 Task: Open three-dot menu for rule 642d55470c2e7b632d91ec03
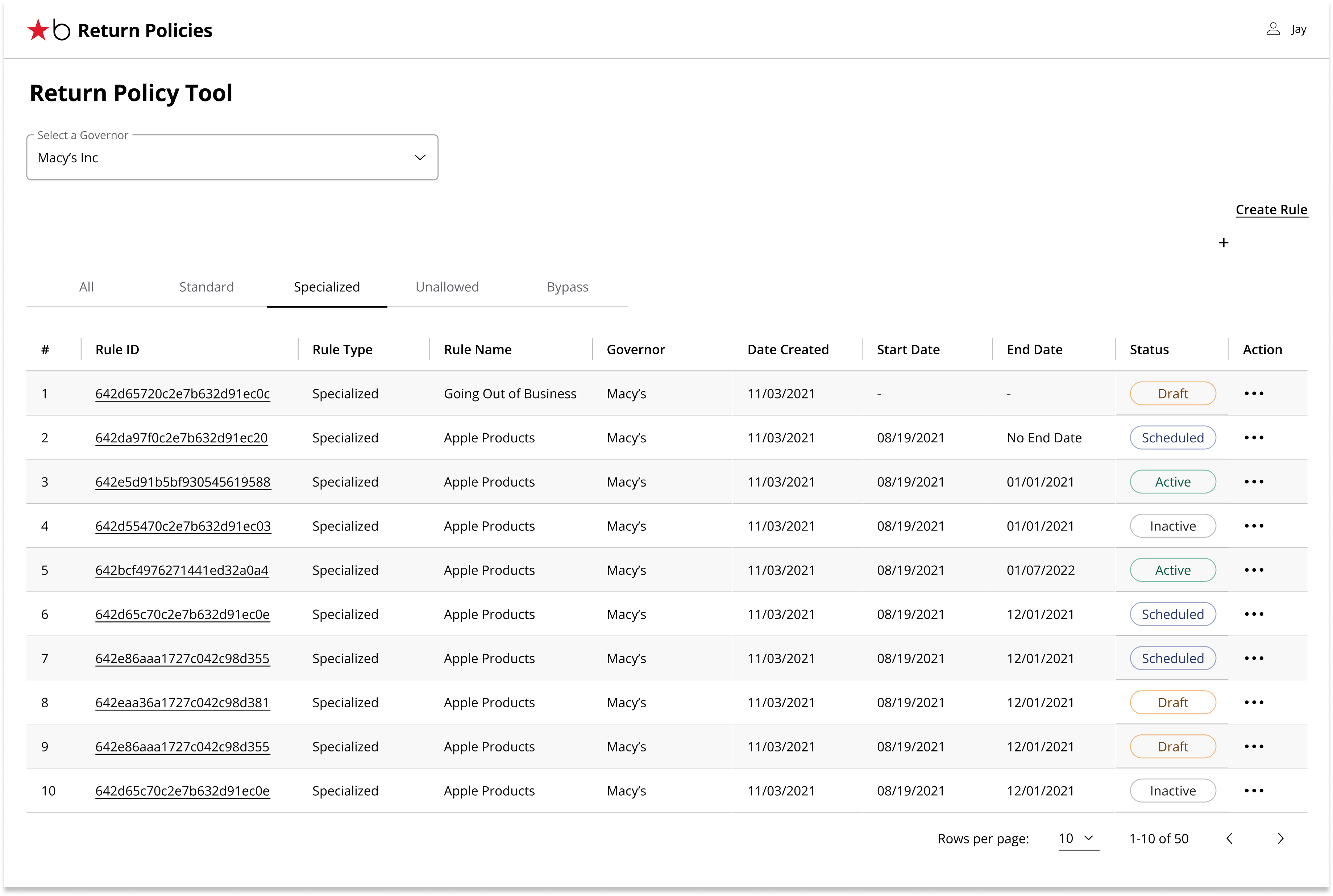point(1254,526)
